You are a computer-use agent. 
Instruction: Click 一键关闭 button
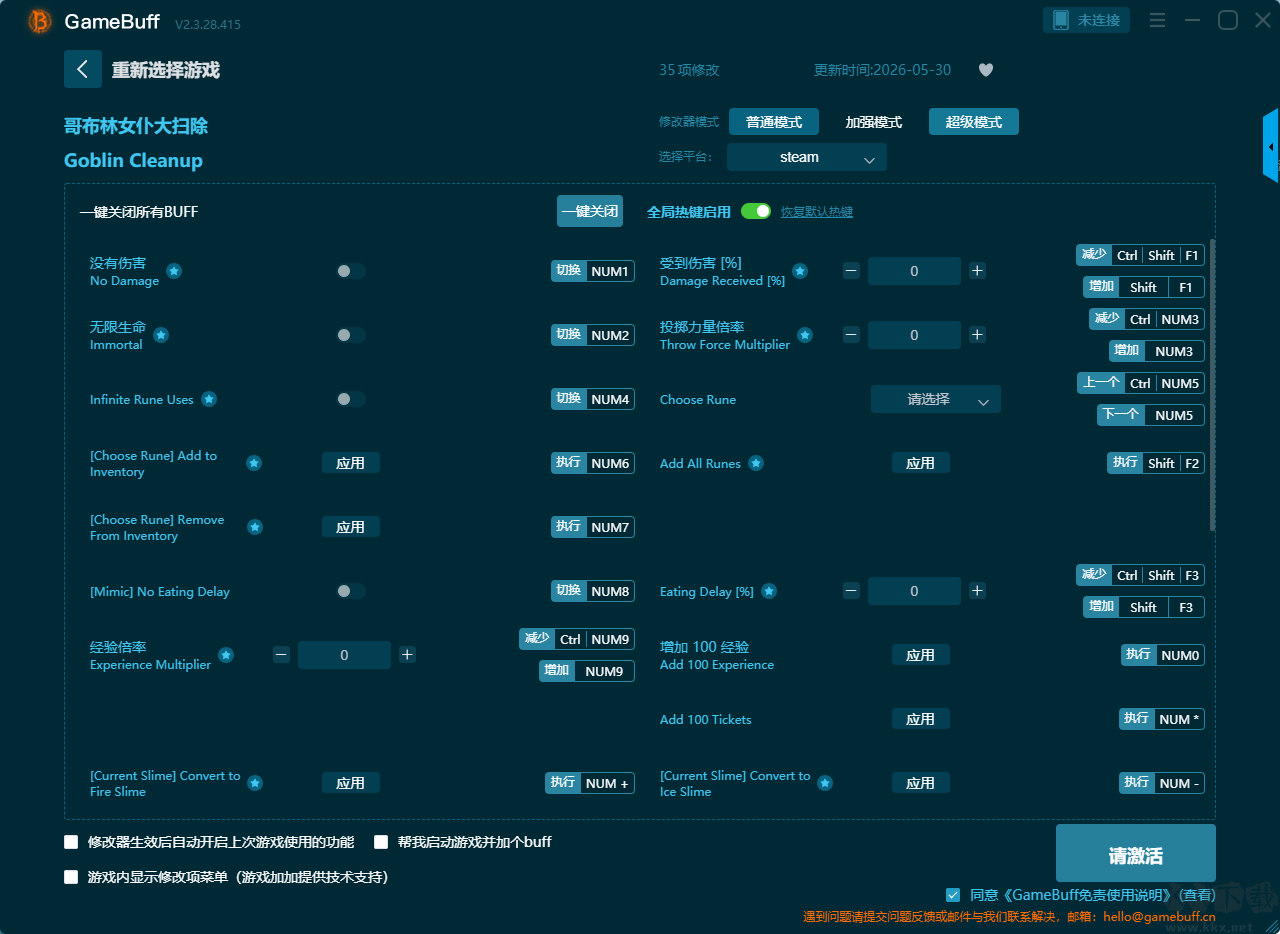[590, 211]
